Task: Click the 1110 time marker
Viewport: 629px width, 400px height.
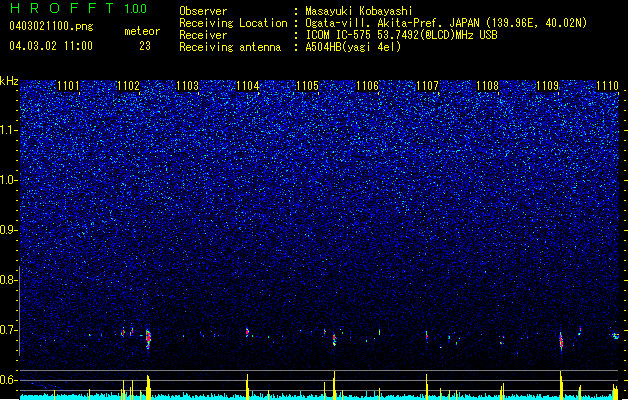Action: coord(607,86)
